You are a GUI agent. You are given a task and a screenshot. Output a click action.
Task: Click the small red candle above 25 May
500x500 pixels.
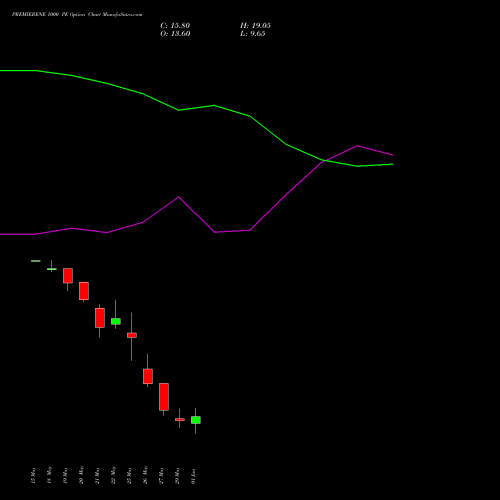132,335
